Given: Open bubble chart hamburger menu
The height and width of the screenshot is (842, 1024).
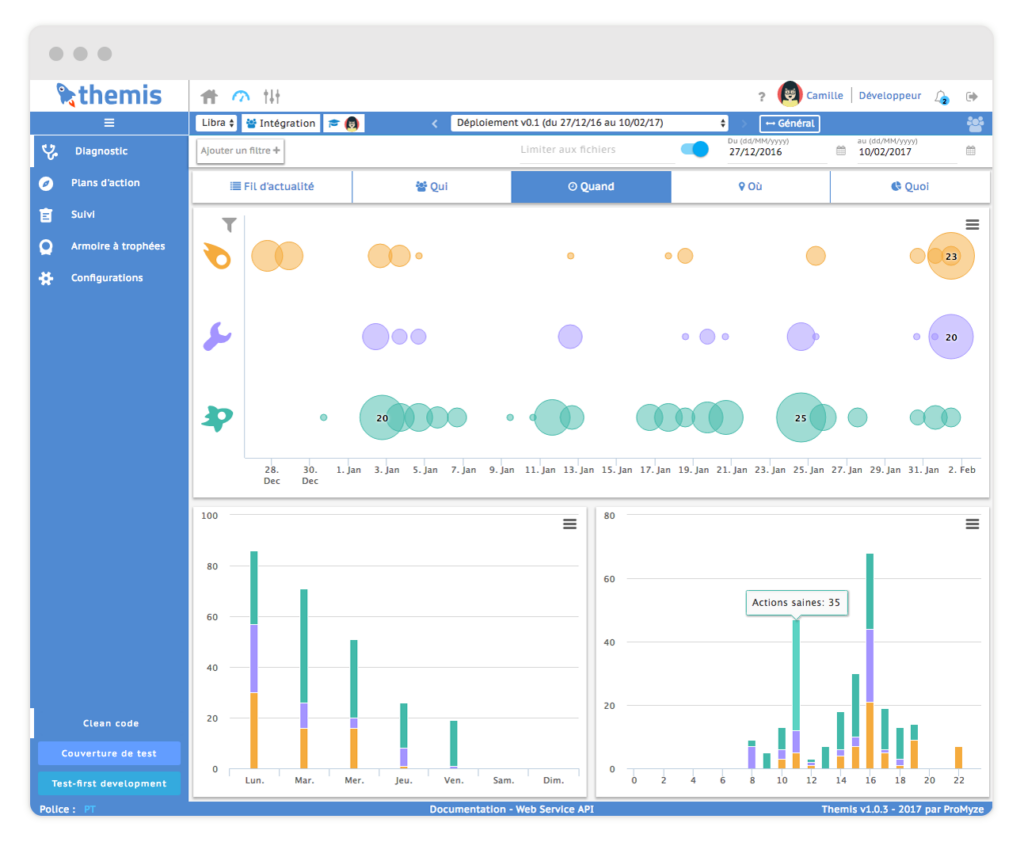Looking at the screenshot, I should pos(972,225).
